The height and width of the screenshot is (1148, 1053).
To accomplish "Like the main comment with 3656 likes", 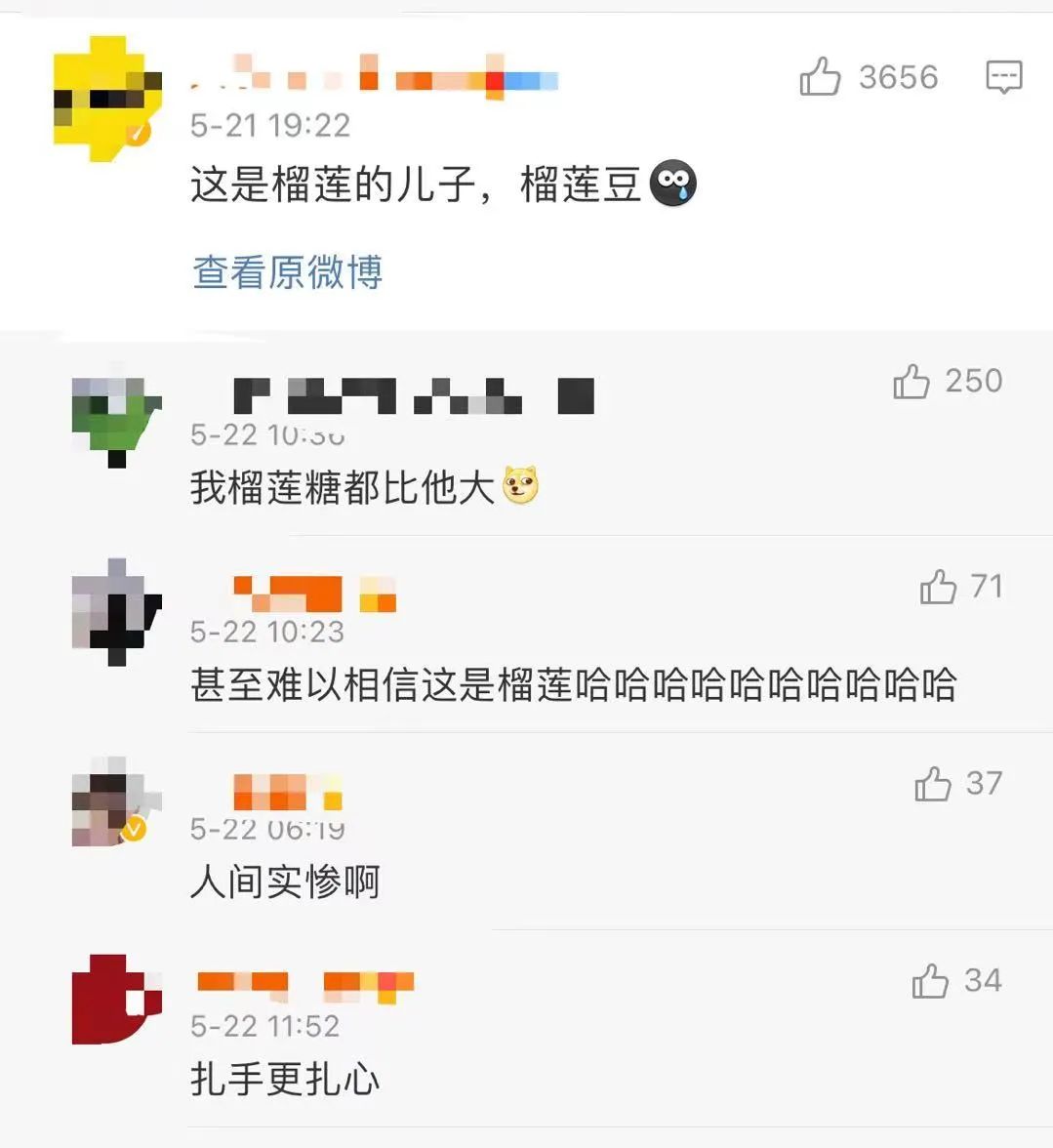I will [x=820, y=76].
